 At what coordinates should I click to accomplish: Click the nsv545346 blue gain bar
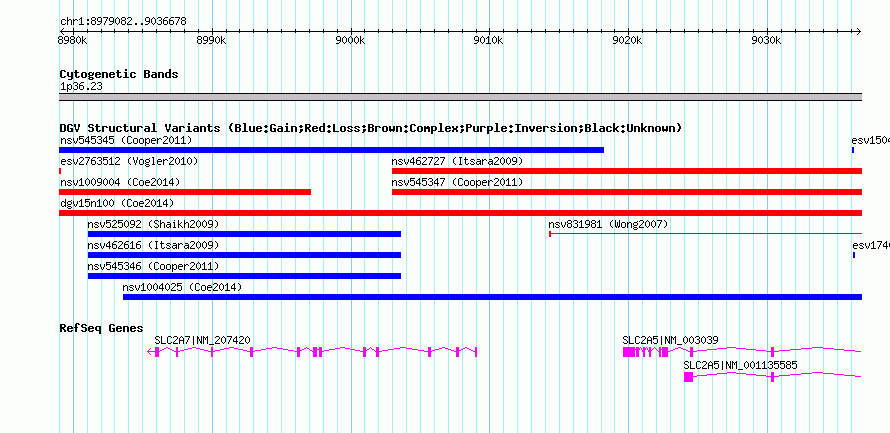[244, 276]
